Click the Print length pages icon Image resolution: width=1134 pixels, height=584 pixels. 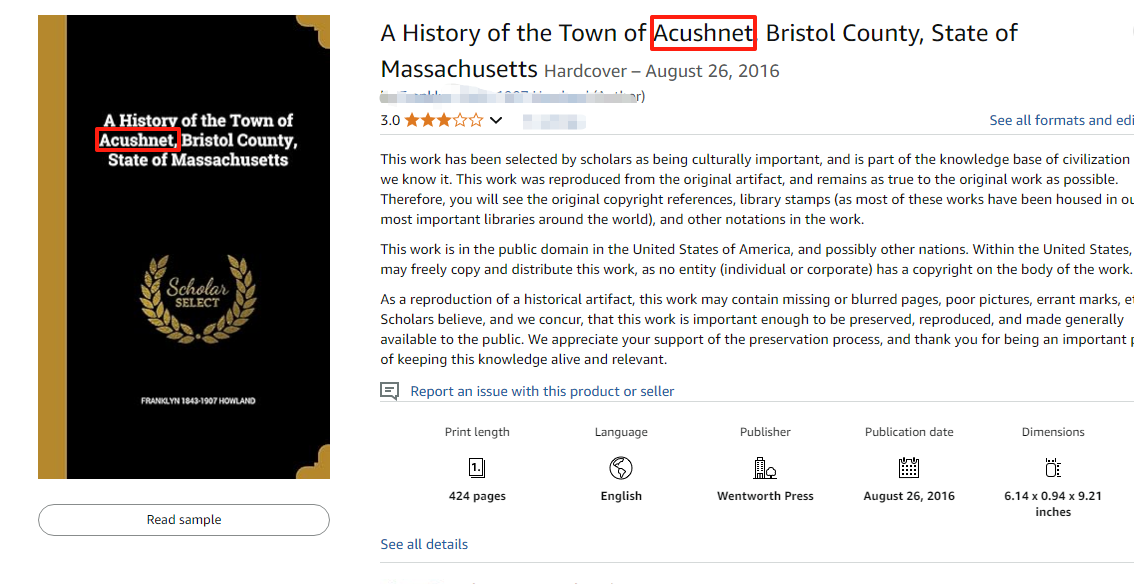[x=477, y=467]
